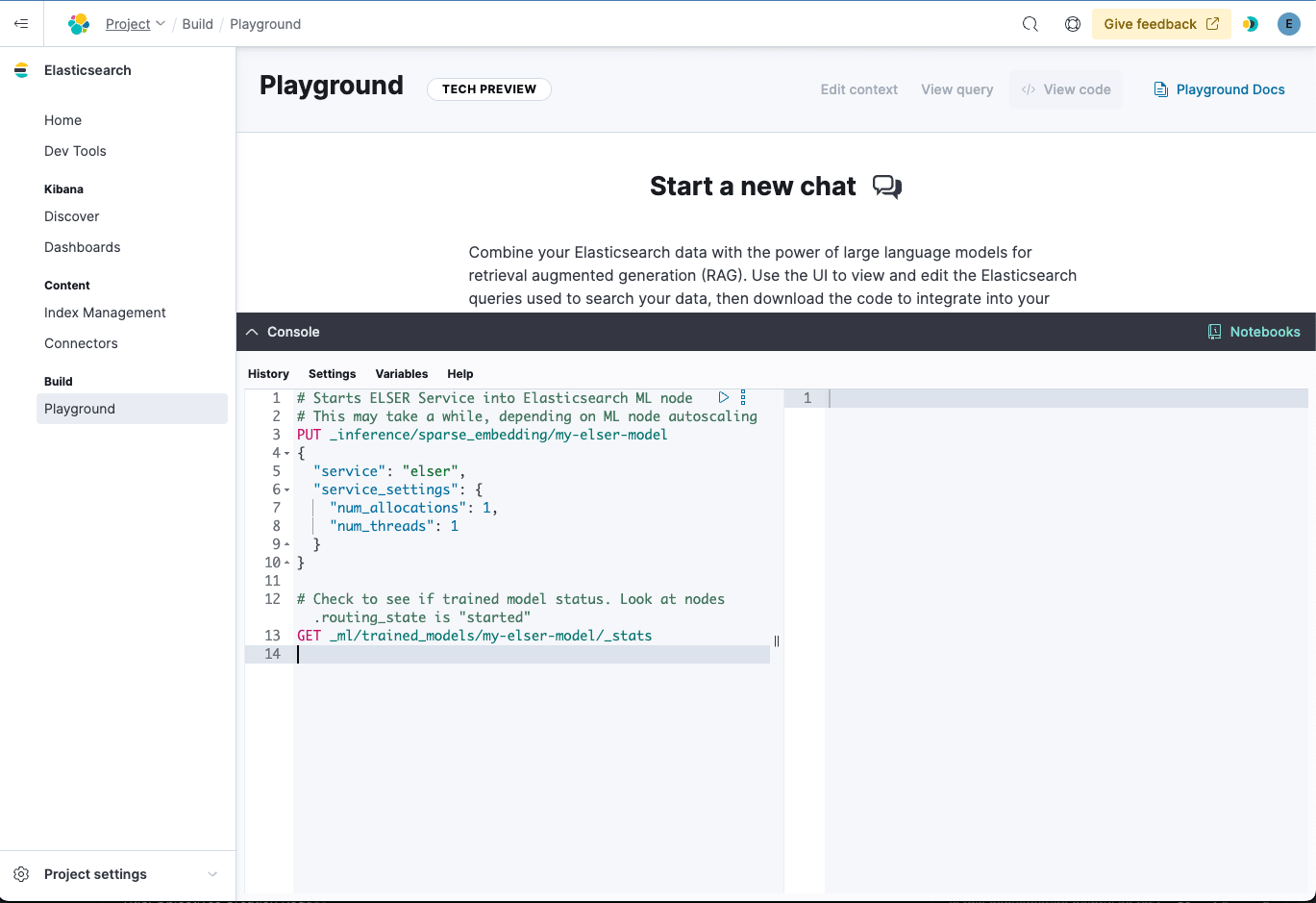Collapse the Console panel chevron
Image resolution: width=1316 pixels, height=903 pixels.
(x=252, y=332)
